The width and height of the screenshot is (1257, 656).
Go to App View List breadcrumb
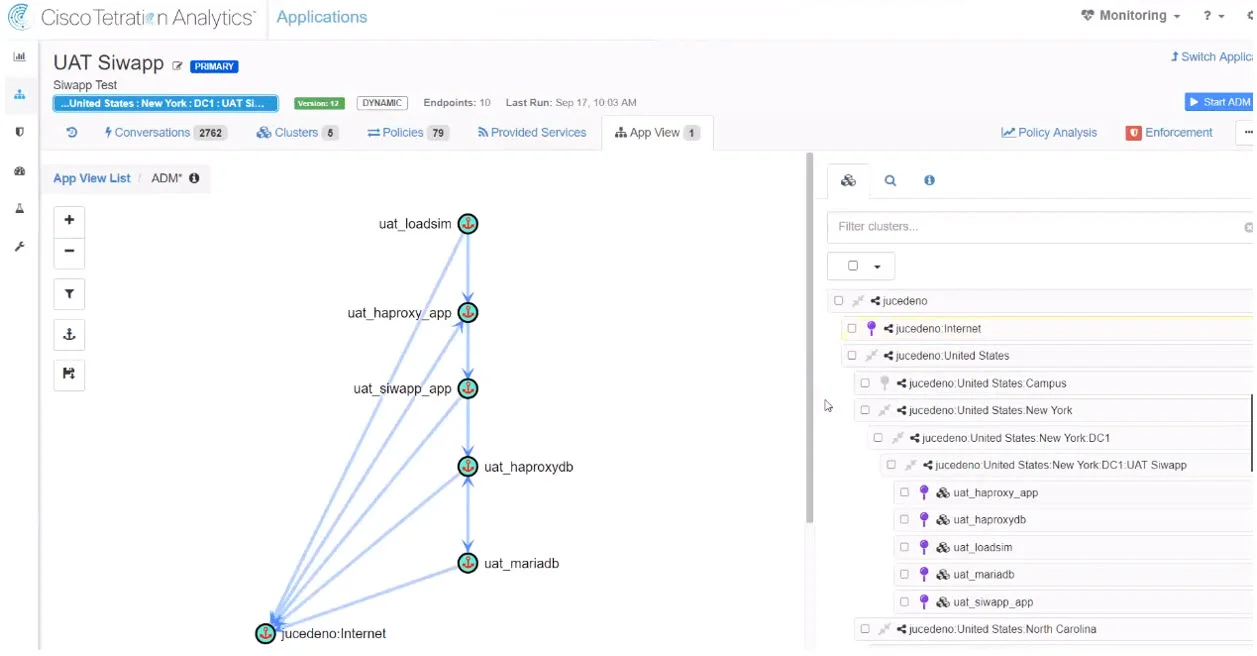92,178
